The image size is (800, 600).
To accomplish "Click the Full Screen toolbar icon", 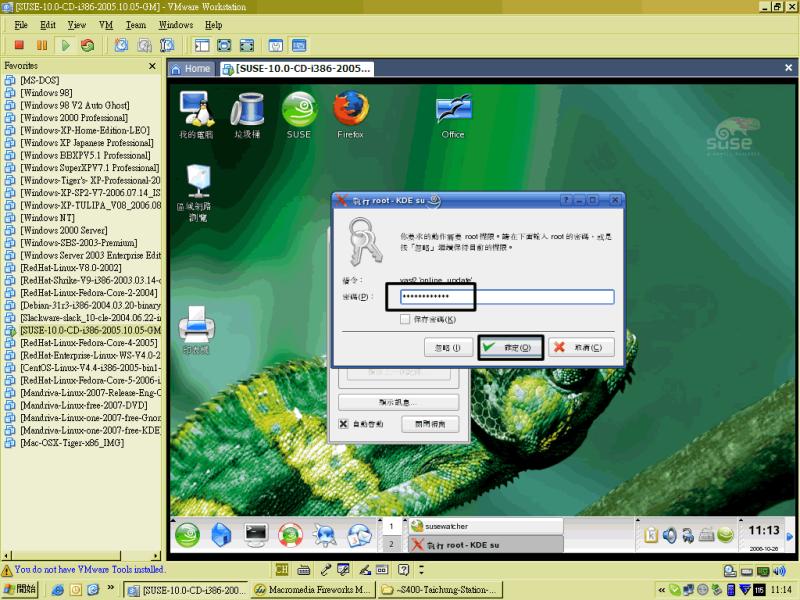I will pyautogui.click(x=224, y=45).
